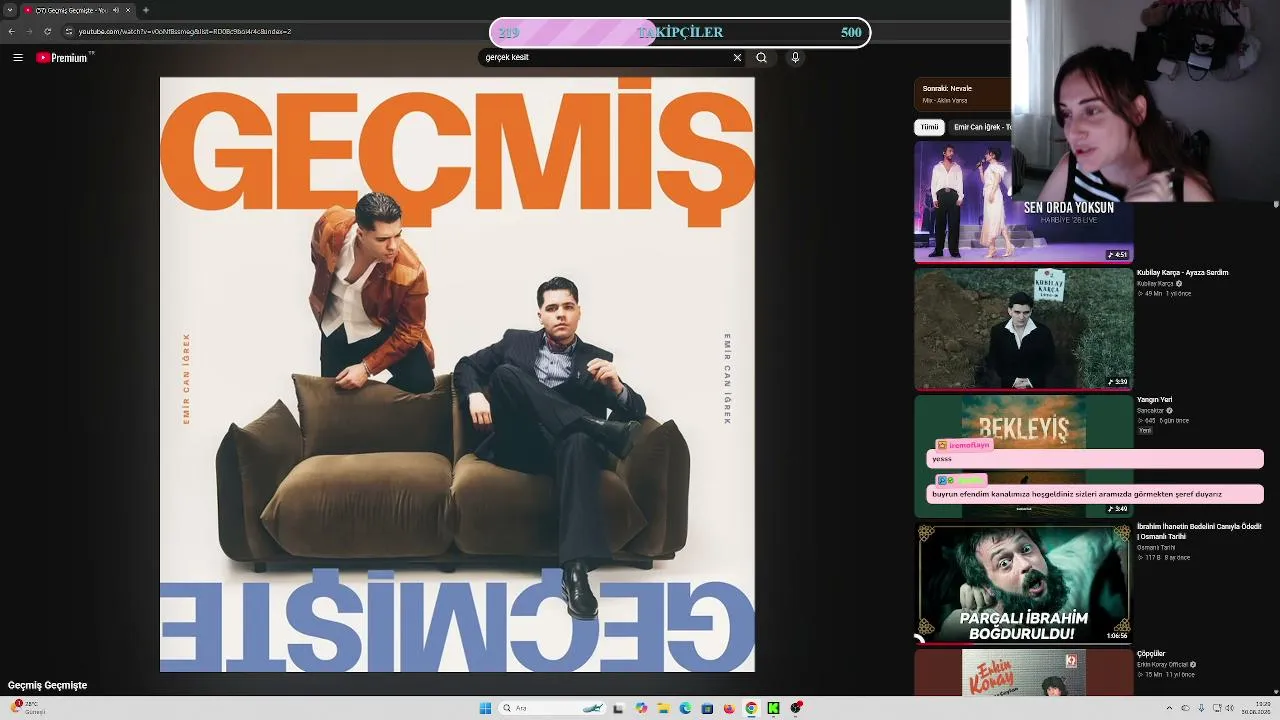Select the youtube.com address bar URL
The height and width of the screenshot is (720, 1280).
(x=185, y=31)
